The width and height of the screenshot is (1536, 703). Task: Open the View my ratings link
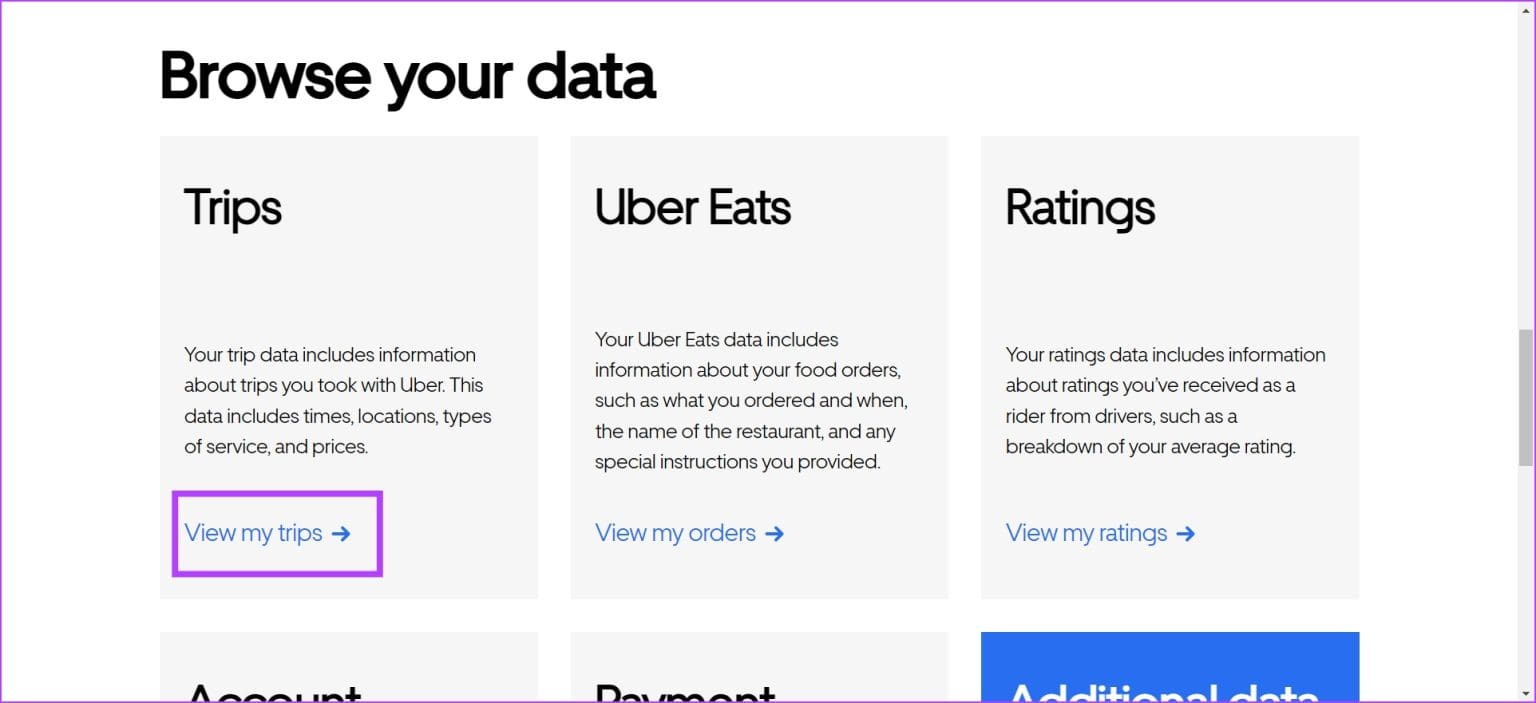coord(1086,533)
